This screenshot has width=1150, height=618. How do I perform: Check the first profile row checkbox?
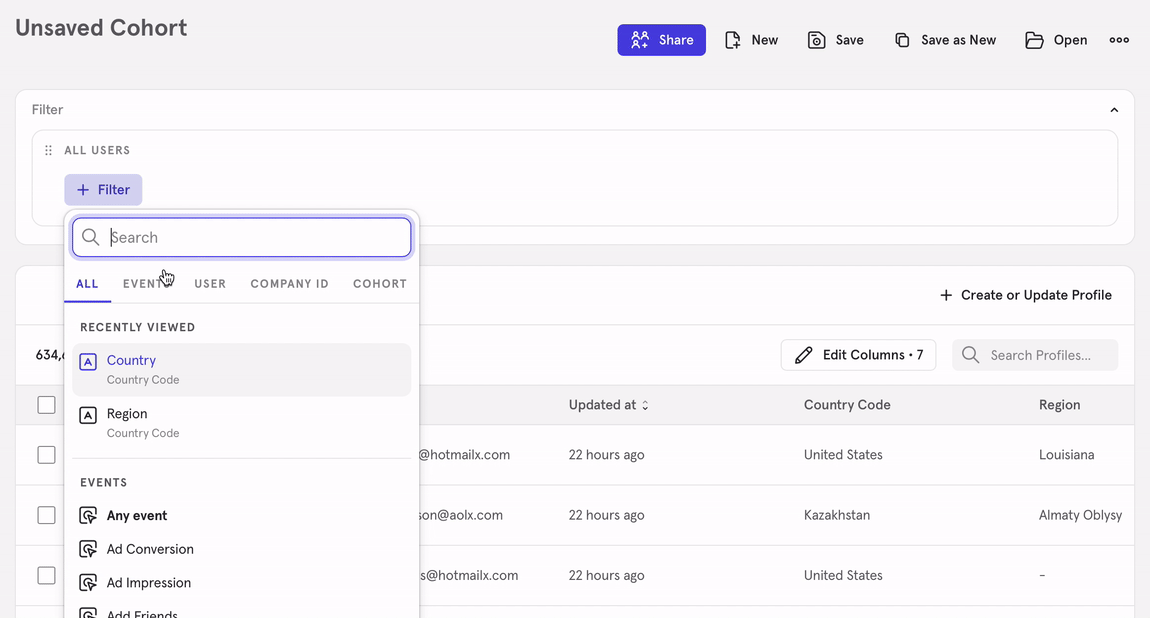pos(47,455)
